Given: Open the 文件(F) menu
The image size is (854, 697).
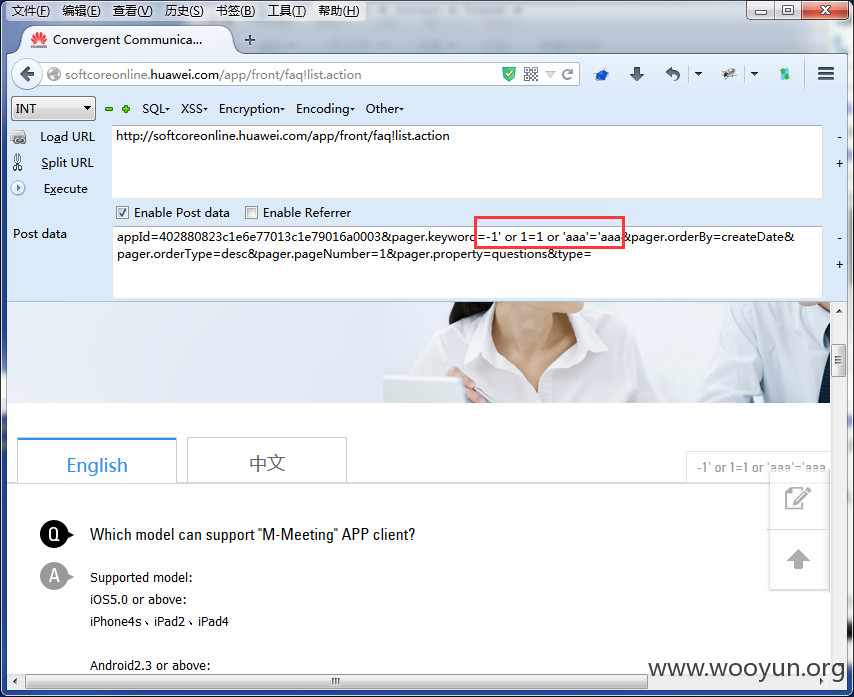Looking at the screenshot, I should [30, 11].
